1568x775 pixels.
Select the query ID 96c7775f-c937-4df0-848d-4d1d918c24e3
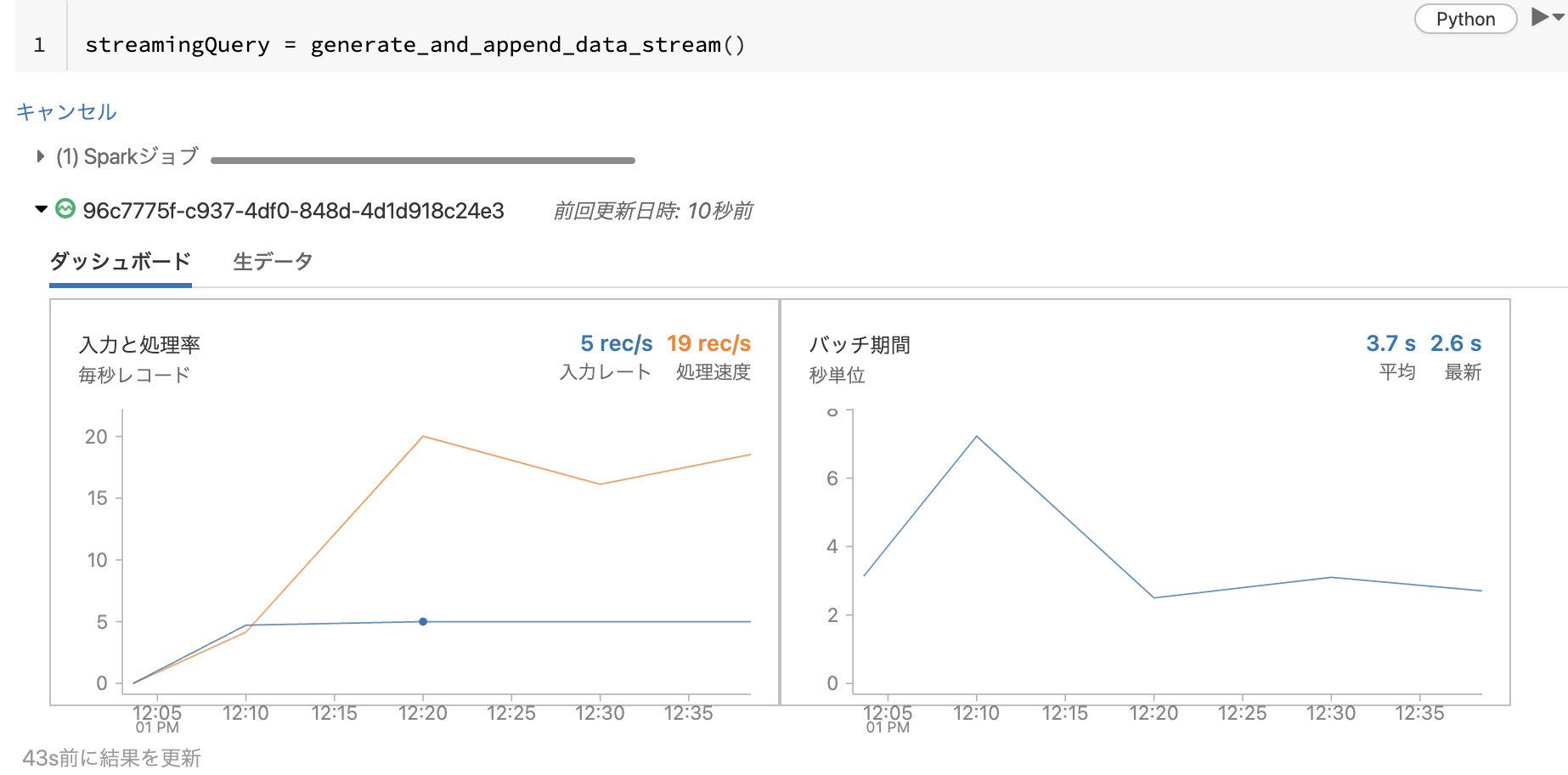pos(293,210)
